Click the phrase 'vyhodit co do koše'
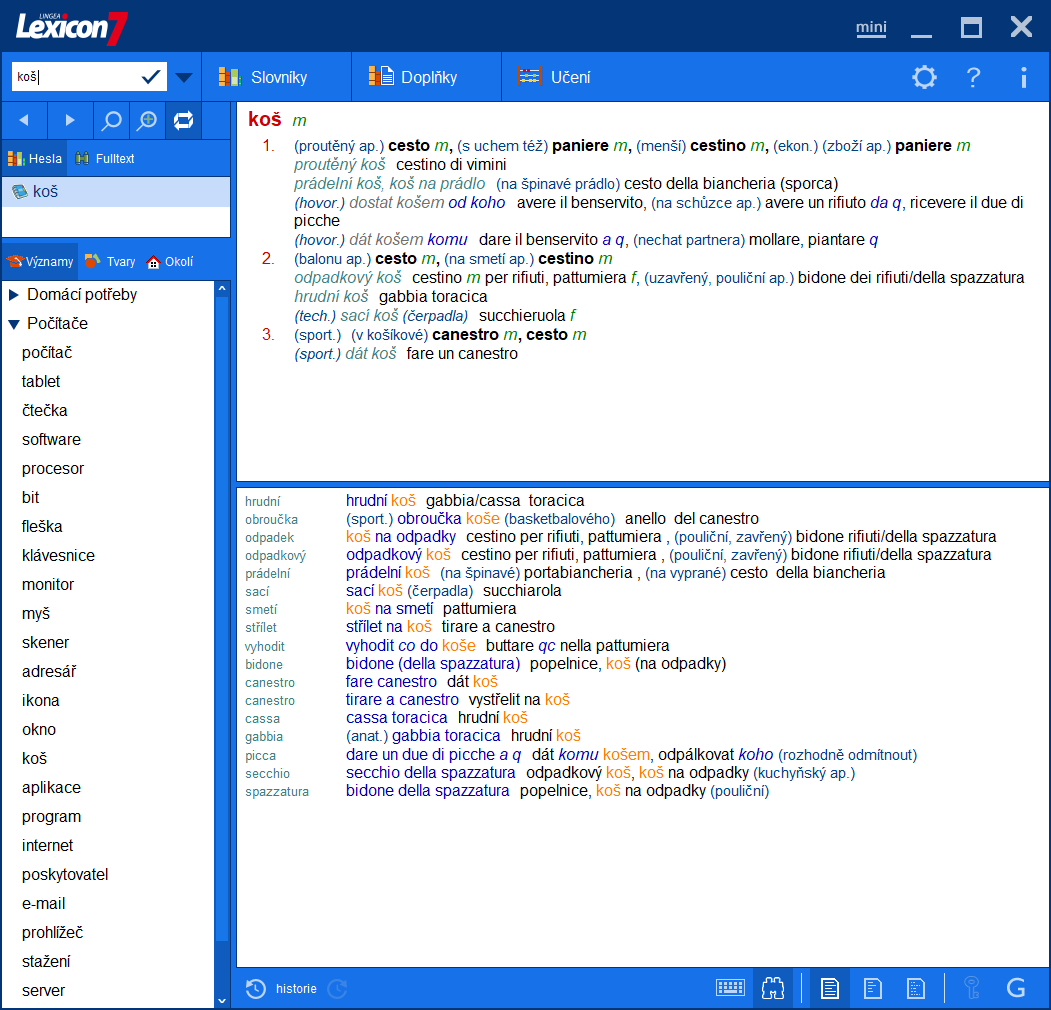The width and height of the screenshot is (1051, 1010). [x=411, y=645]
